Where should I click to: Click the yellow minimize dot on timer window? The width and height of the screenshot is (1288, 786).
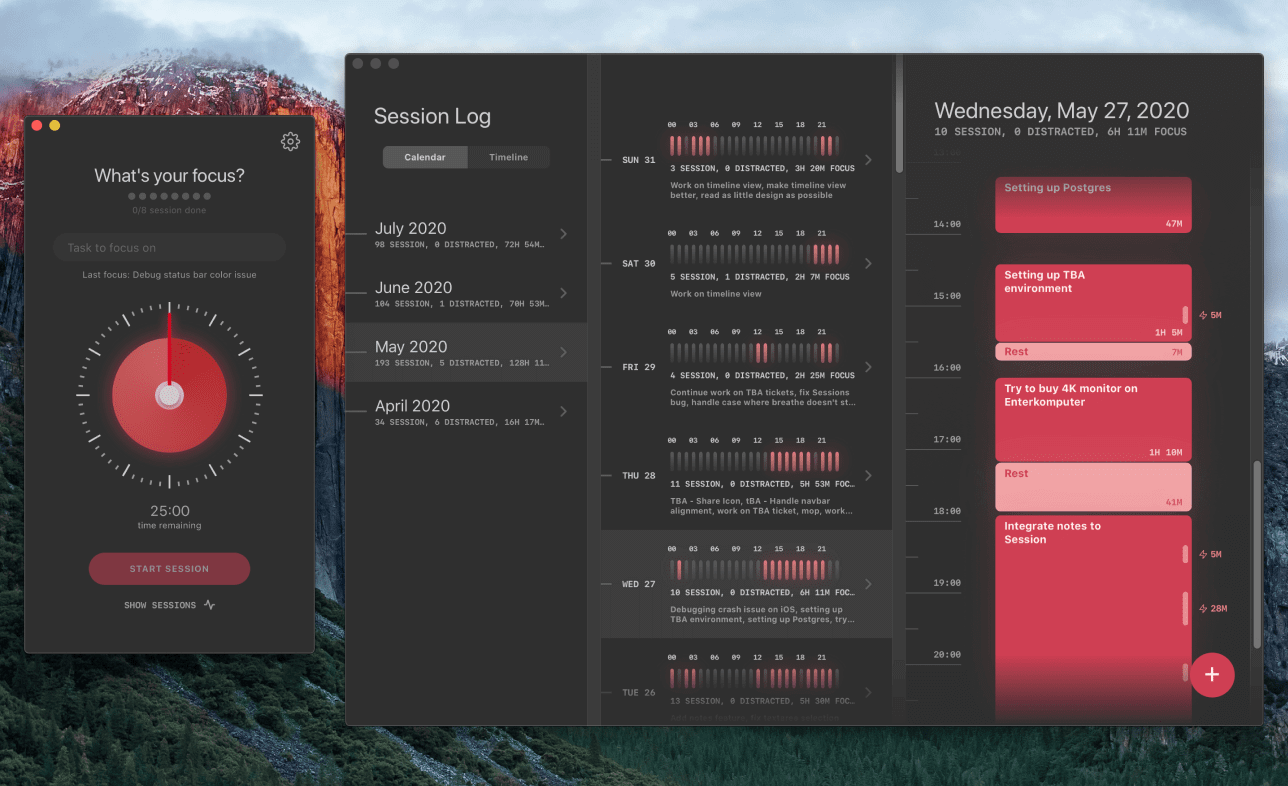(55, 125)
